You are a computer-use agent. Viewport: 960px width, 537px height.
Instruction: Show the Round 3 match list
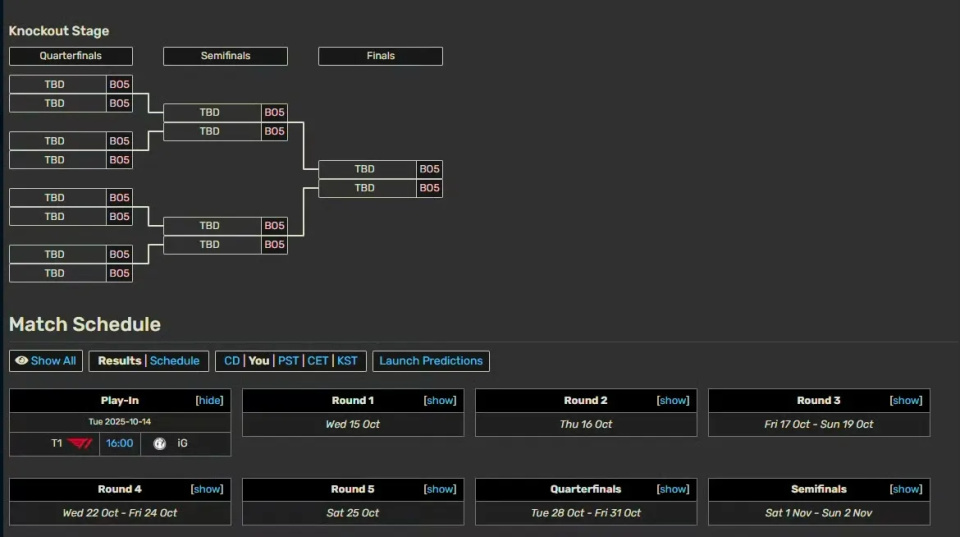tap(906, 400)
